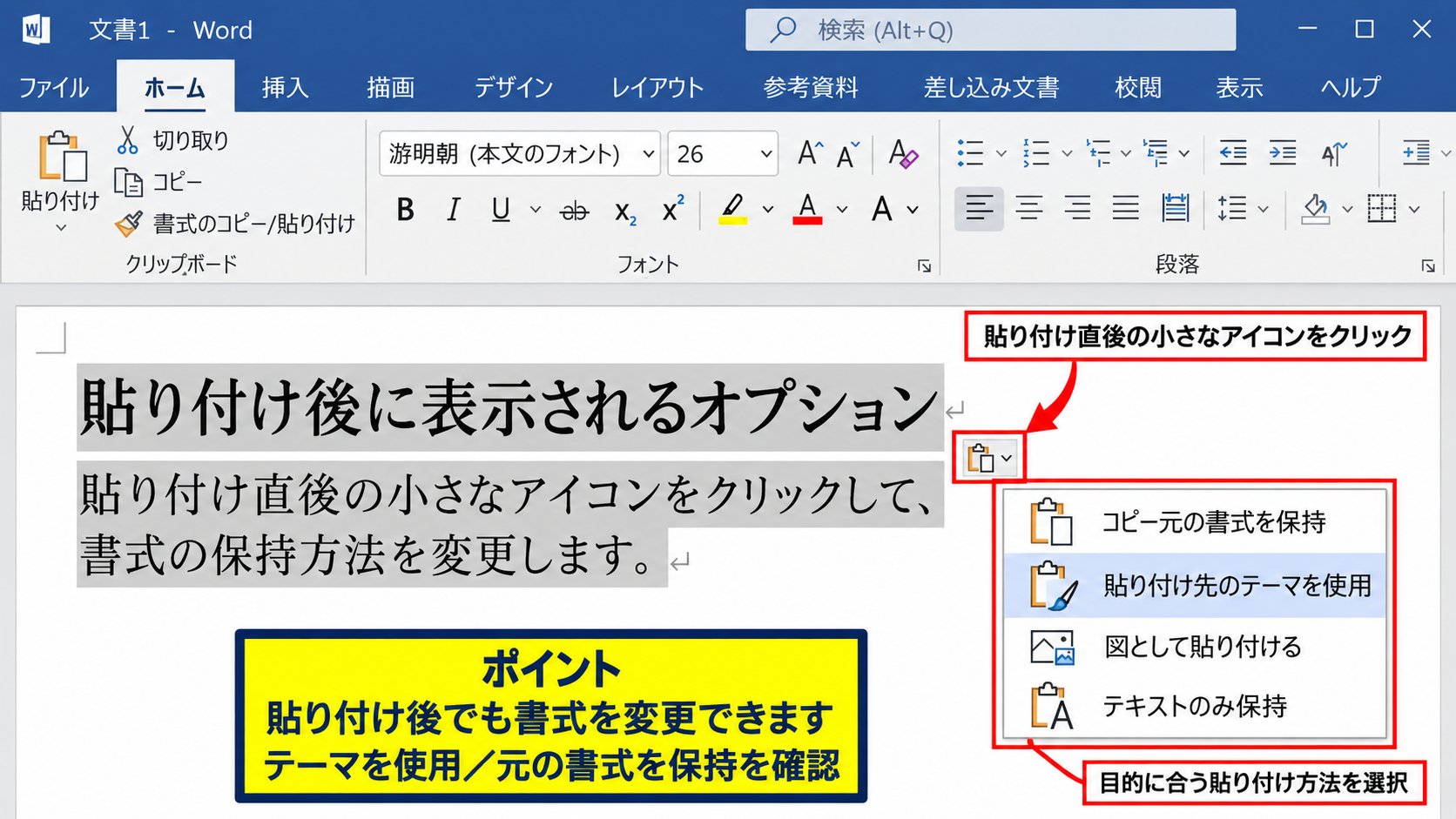Screen dimensions: 1456x819
Task: Click the Cut (切り取り) scissors button
Action: (172, 139)
